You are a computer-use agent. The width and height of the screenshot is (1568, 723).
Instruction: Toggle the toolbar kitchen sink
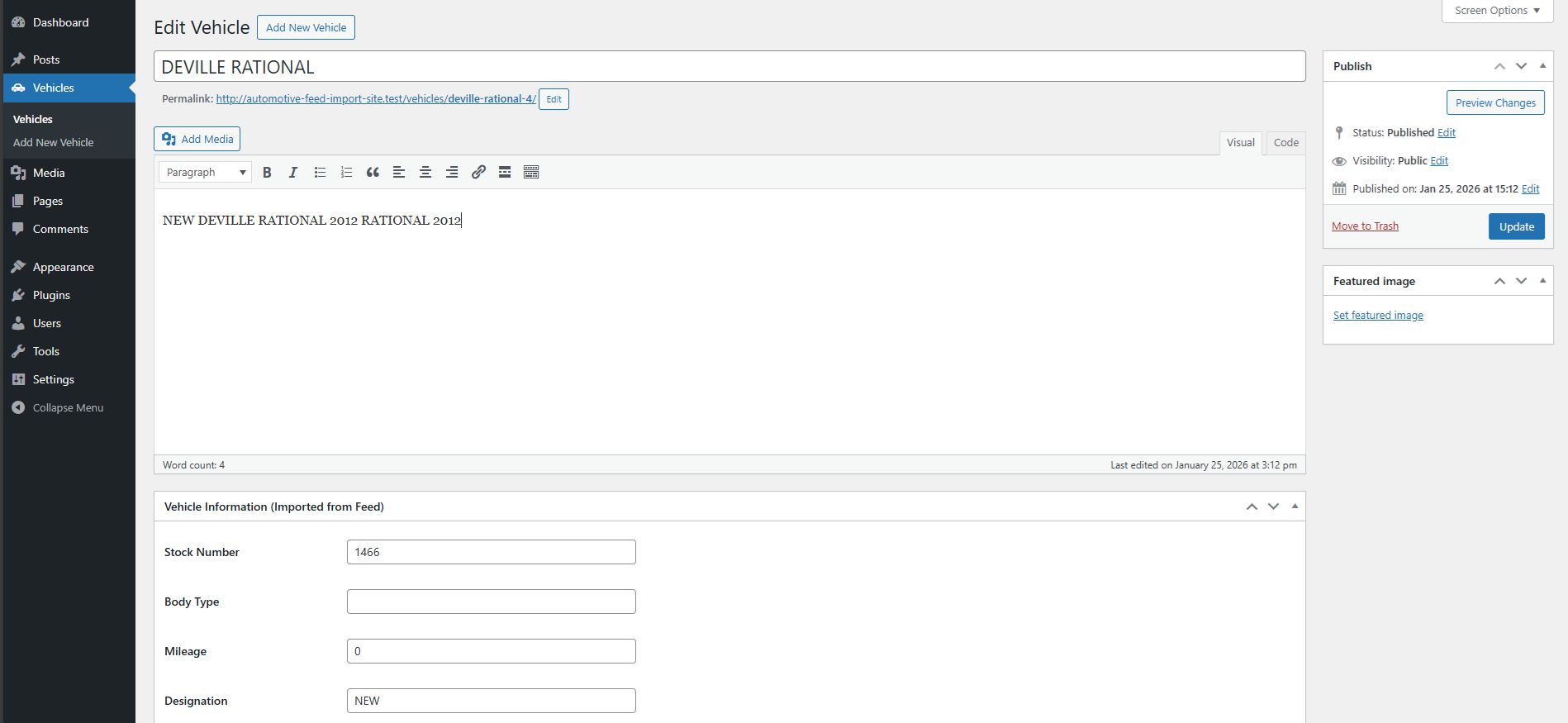click(531, 172)
